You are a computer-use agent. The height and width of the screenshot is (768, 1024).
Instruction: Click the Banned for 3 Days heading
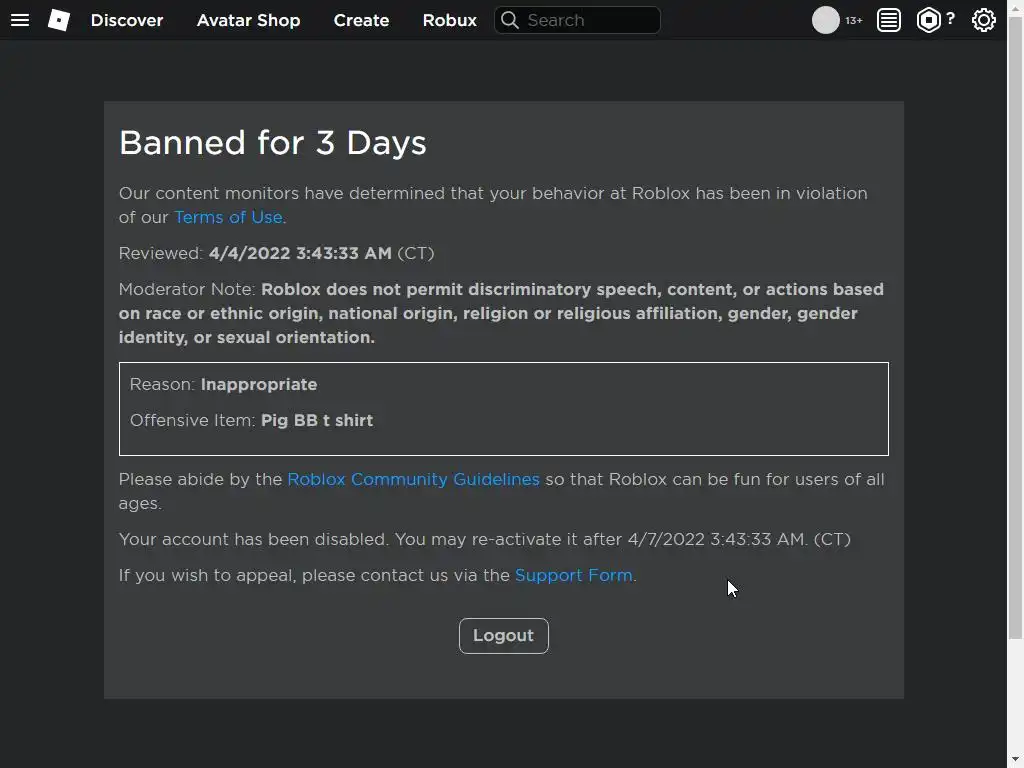pyautogui.click(x=272, y=143)
